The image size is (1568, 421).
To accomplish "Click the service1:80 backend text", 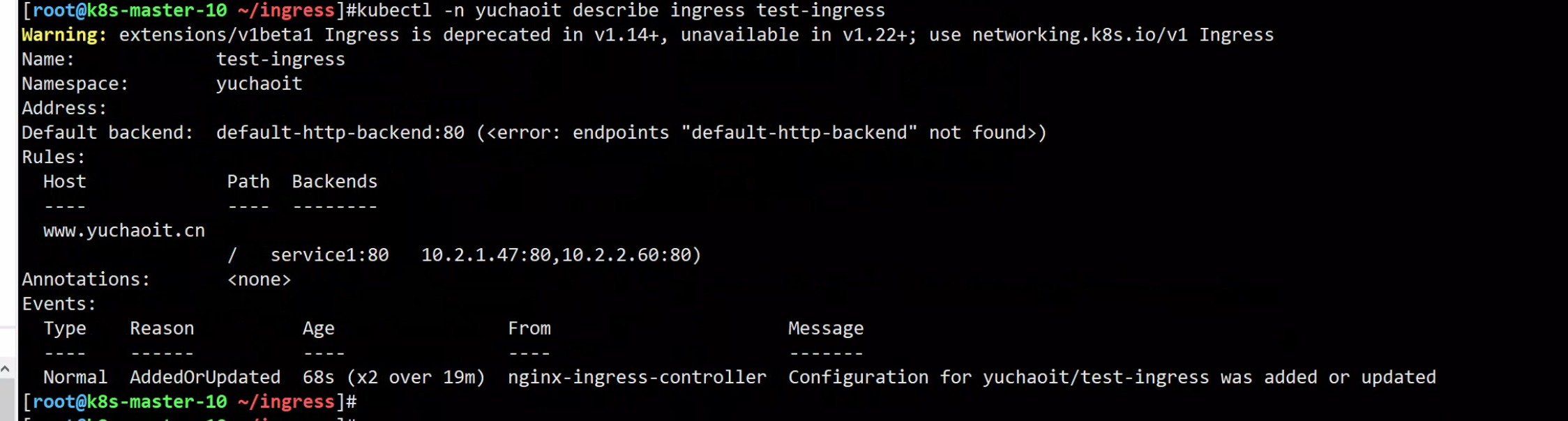I will pos(329,255).
